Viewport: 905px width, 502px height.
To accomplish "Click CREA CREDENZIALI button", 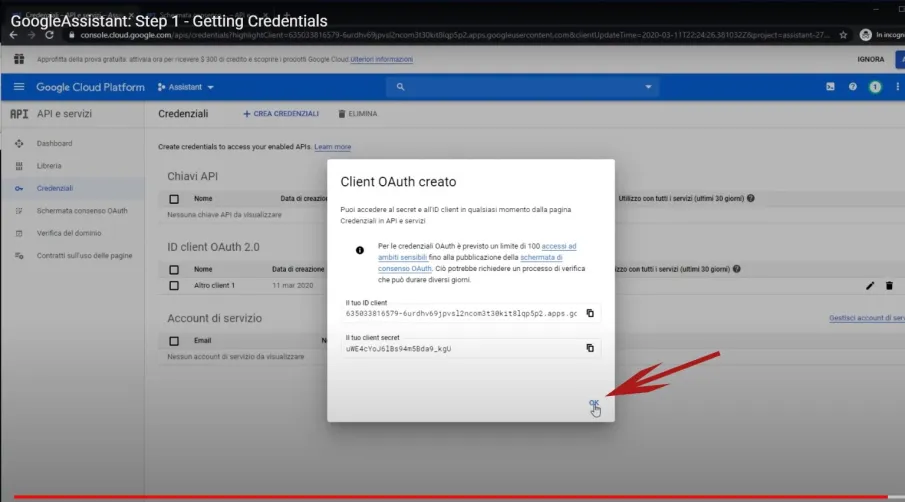I will (x=281, y=114).
